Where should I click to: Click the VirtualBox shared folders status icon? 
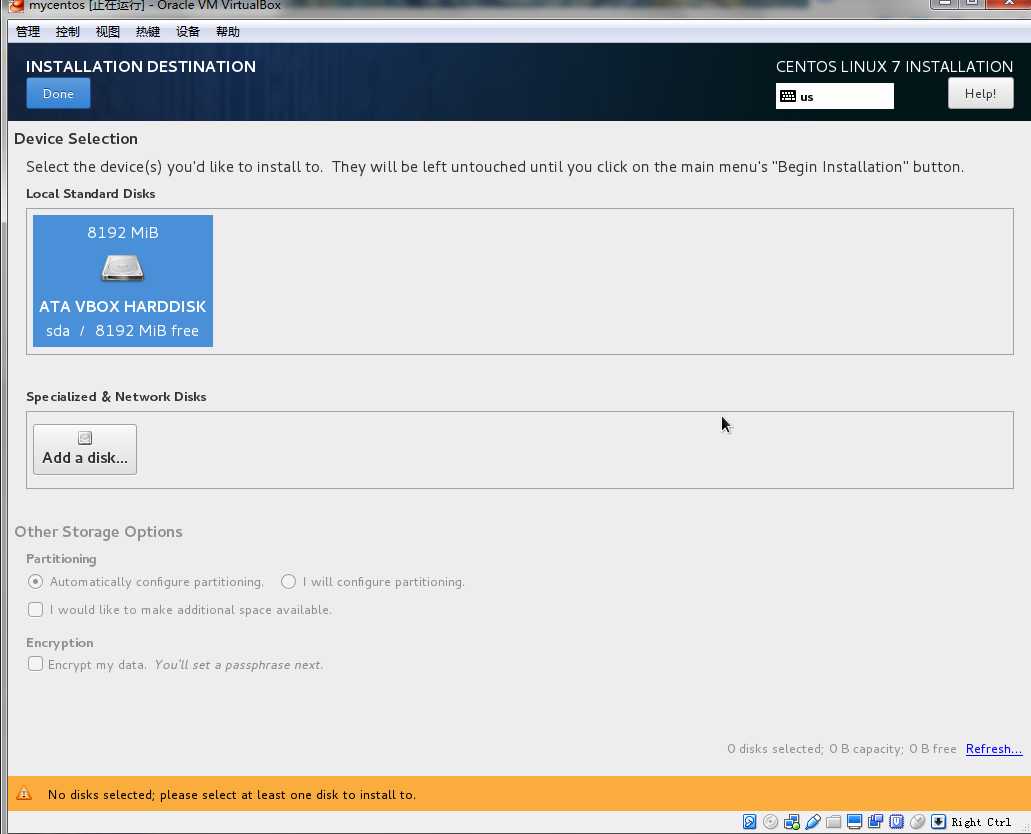coord(834,822)
